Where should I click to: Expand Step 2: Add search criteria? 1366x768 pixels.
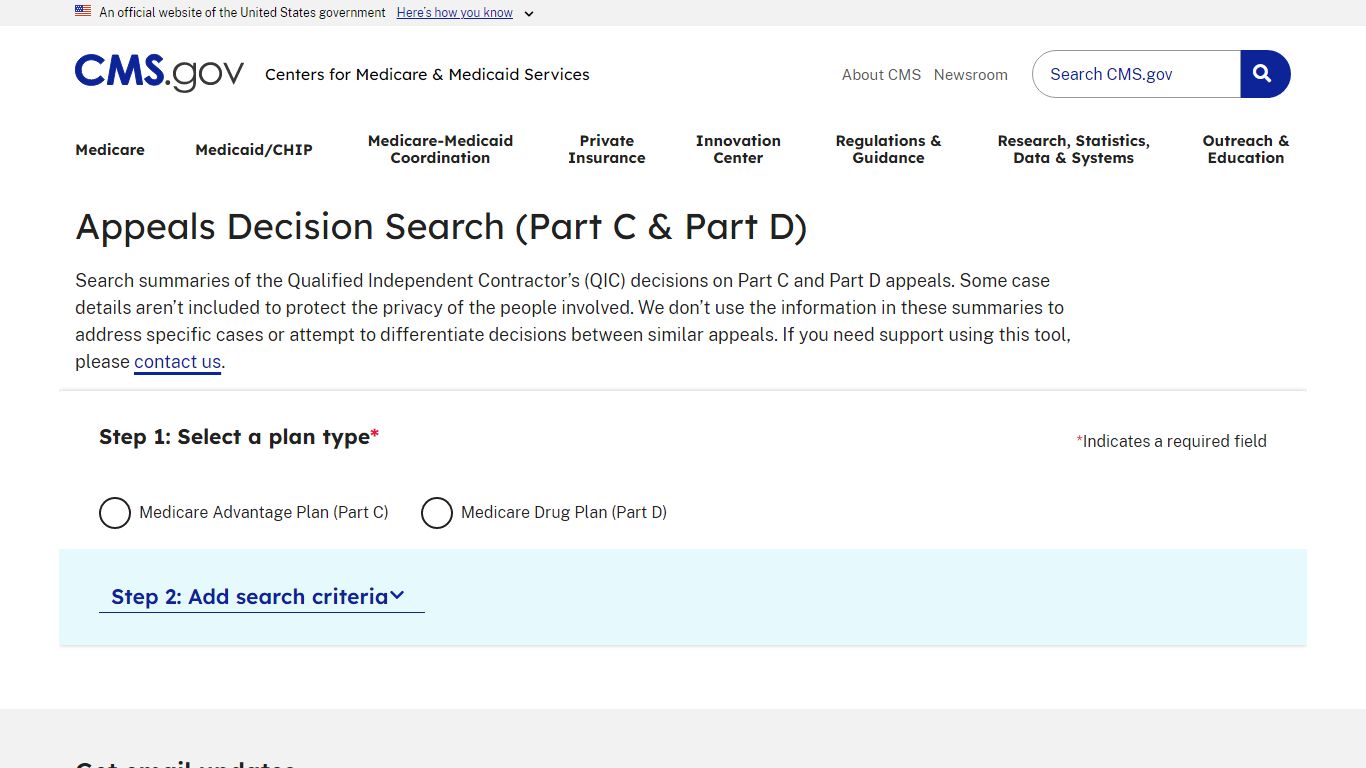pos(261,597)
